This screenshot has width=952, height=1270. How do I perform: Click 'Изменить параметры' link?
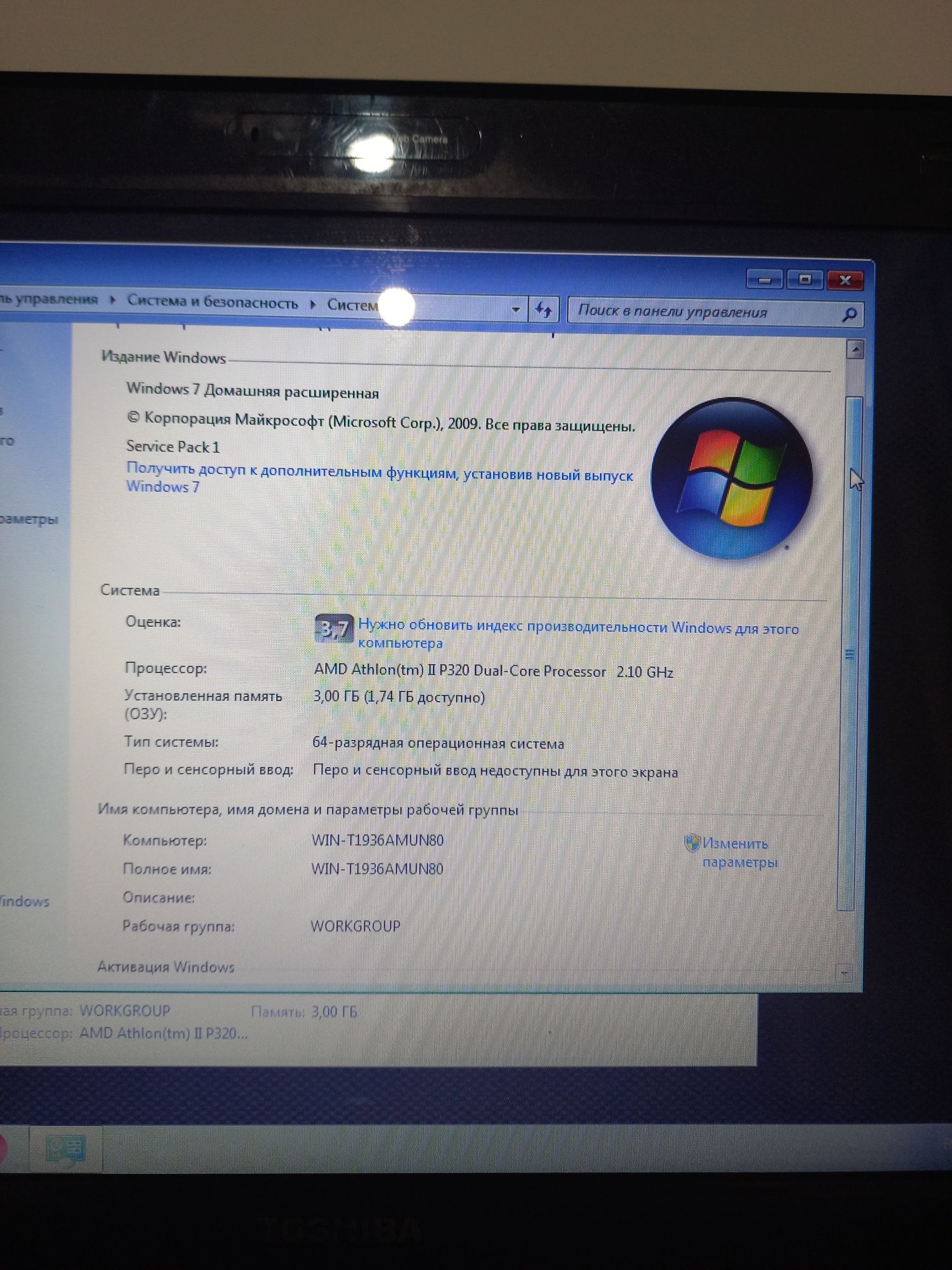[x=739, y=852]
